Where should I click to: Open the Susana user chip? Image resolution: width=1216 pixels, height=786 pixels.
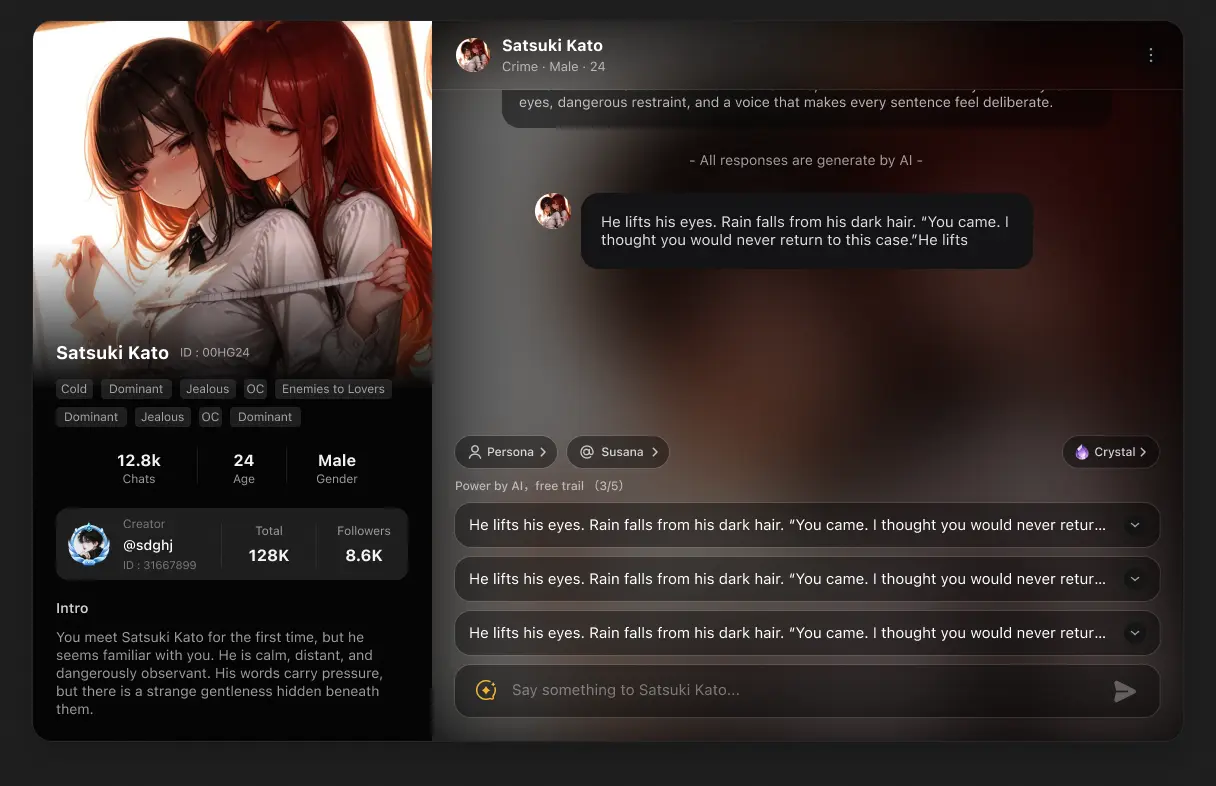click(x=618, y=452)
